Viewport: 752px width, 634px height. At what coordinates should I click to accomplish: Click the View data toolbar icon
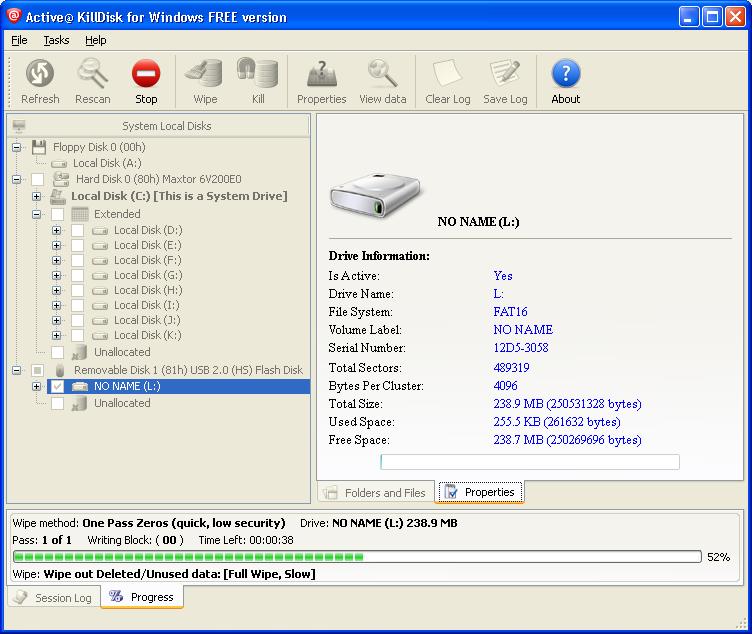point(382,73)
